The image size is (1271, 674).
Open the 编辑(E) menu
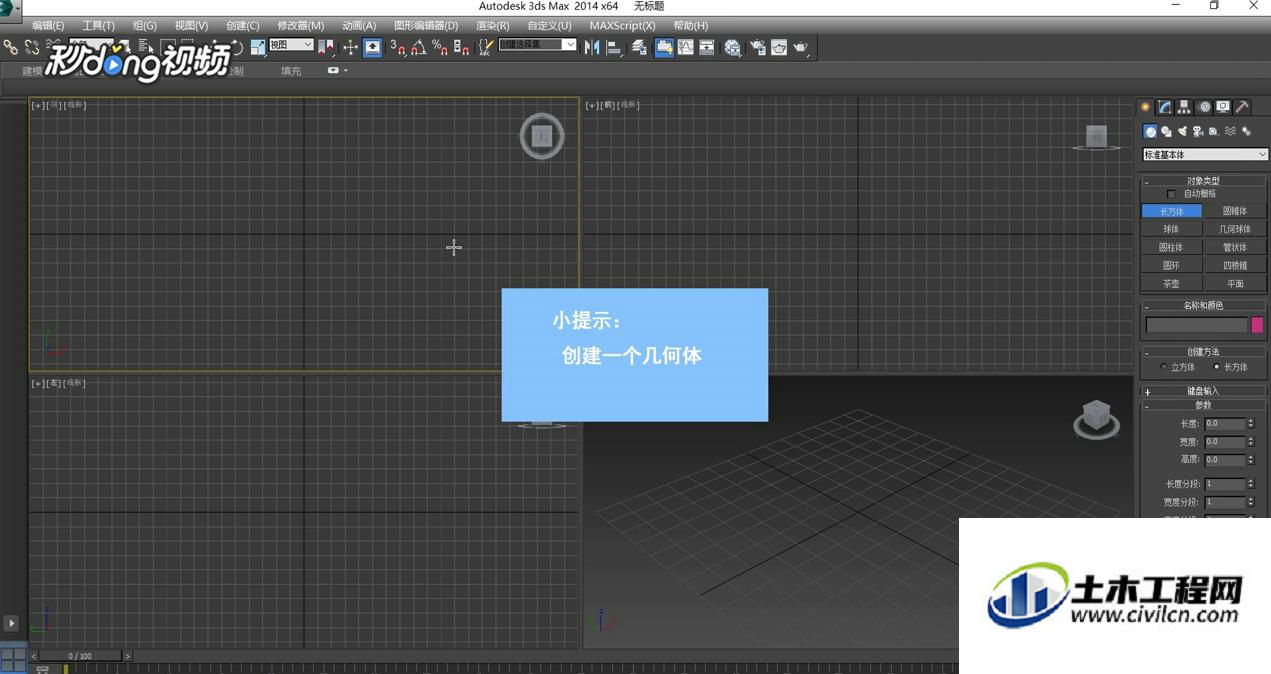click(48, 26)
